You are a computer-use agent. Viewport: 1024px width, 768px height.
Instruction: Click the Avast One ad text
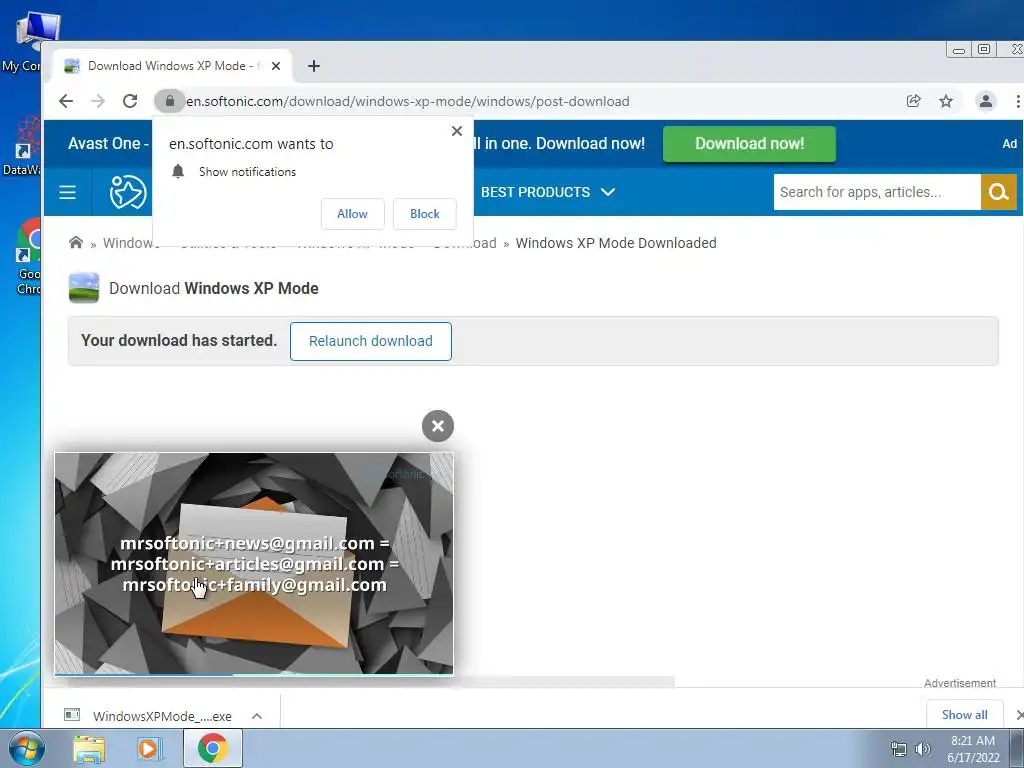108,144
